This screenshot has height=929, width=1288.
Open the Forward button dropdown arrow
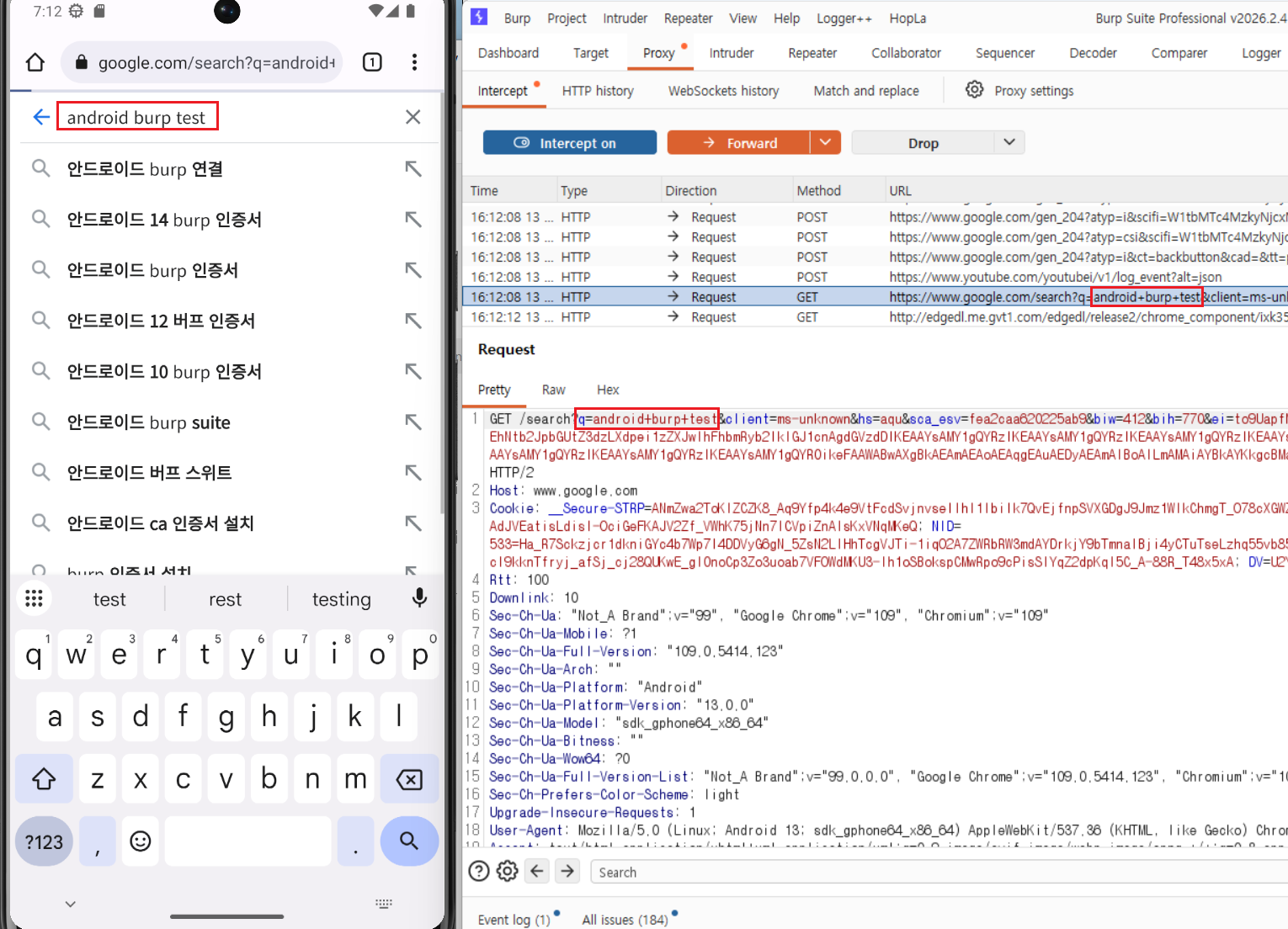826,143
